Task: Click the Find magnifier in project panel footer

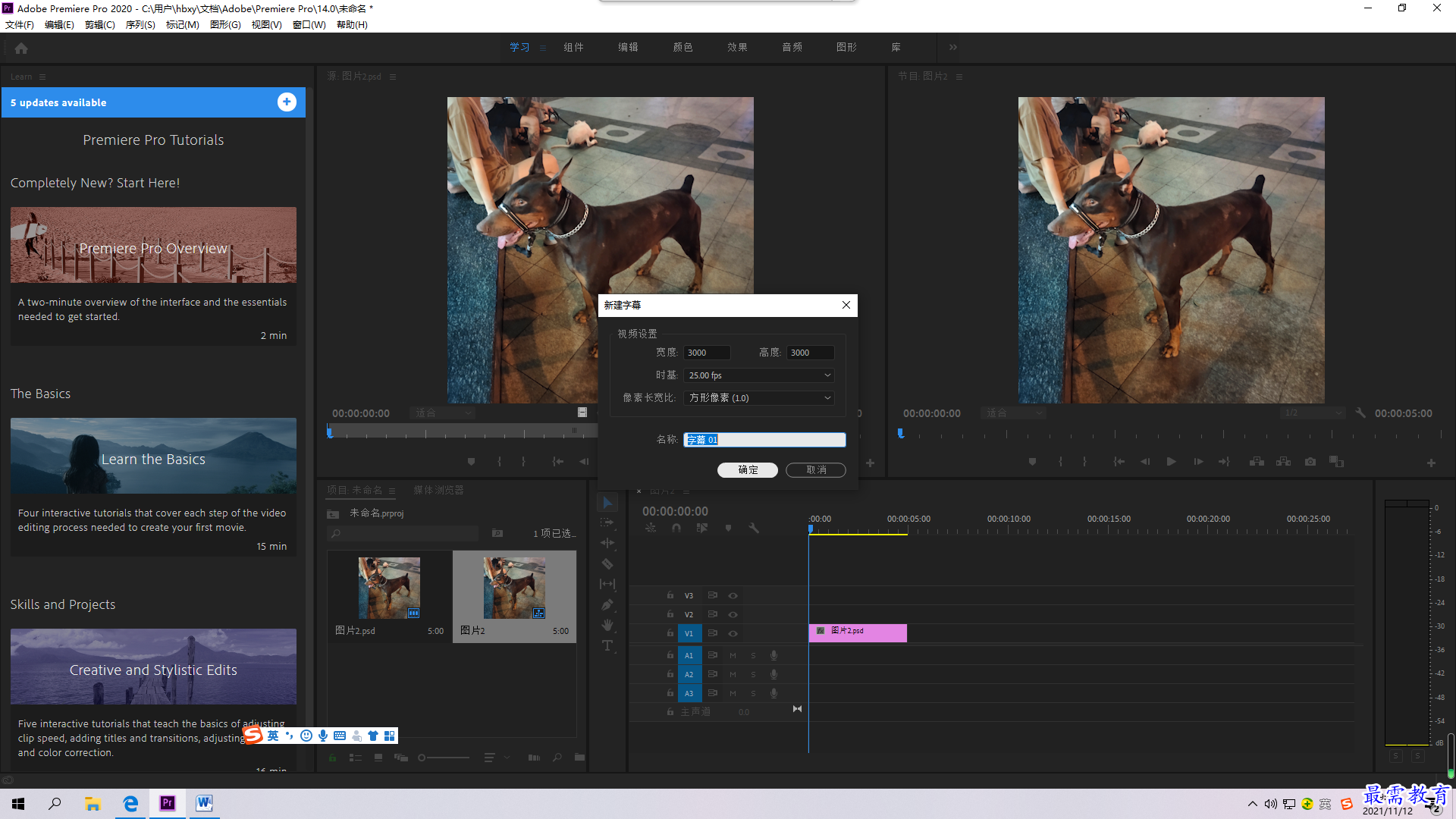Action: tap(557, 757)
